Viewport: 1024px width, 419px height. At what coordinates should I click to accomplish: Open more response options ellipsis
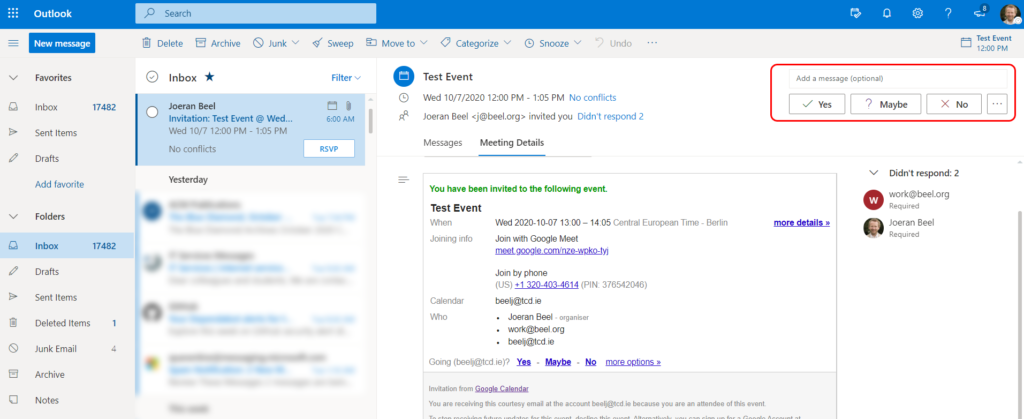pyautogui.click(x=997, y=104)
